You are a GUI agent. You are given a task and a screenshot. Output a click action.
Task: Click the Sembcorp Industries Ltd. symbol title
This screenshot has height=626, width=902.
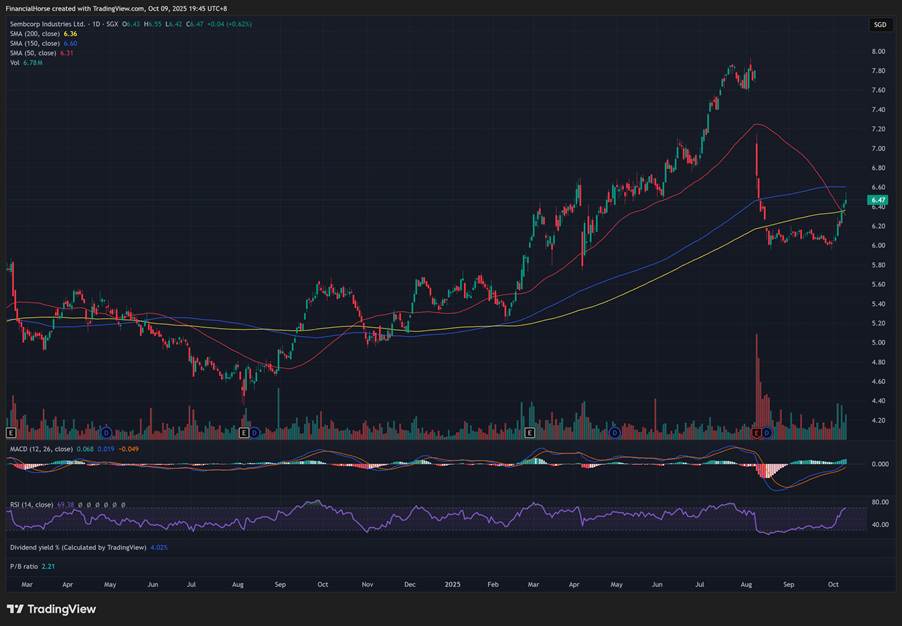coord(50,23)
